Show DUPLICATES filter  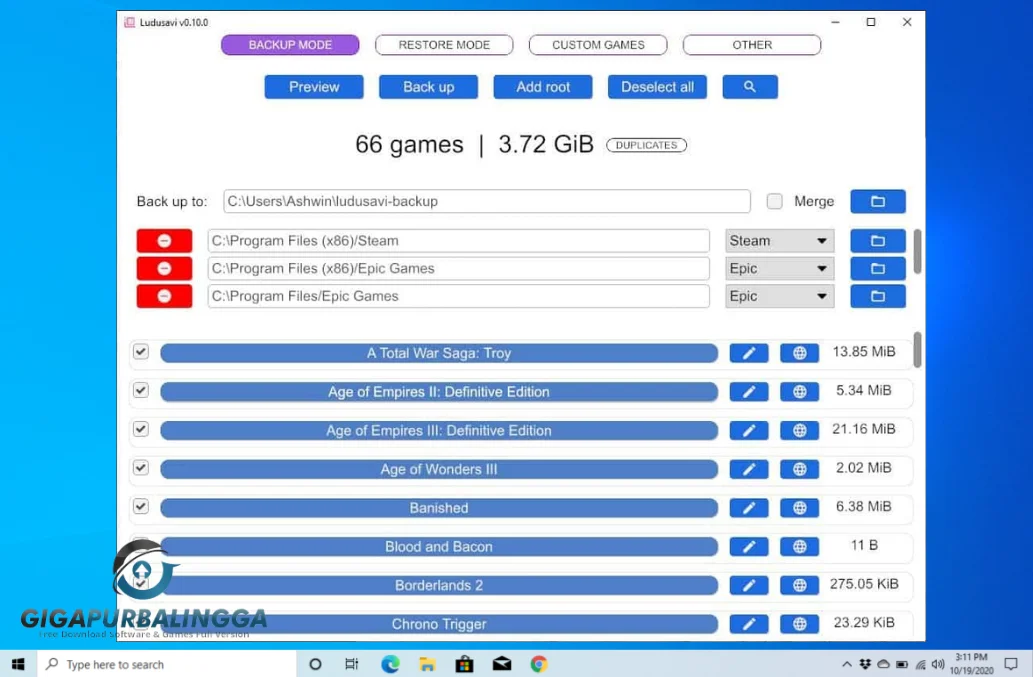(x=646, y=145)
